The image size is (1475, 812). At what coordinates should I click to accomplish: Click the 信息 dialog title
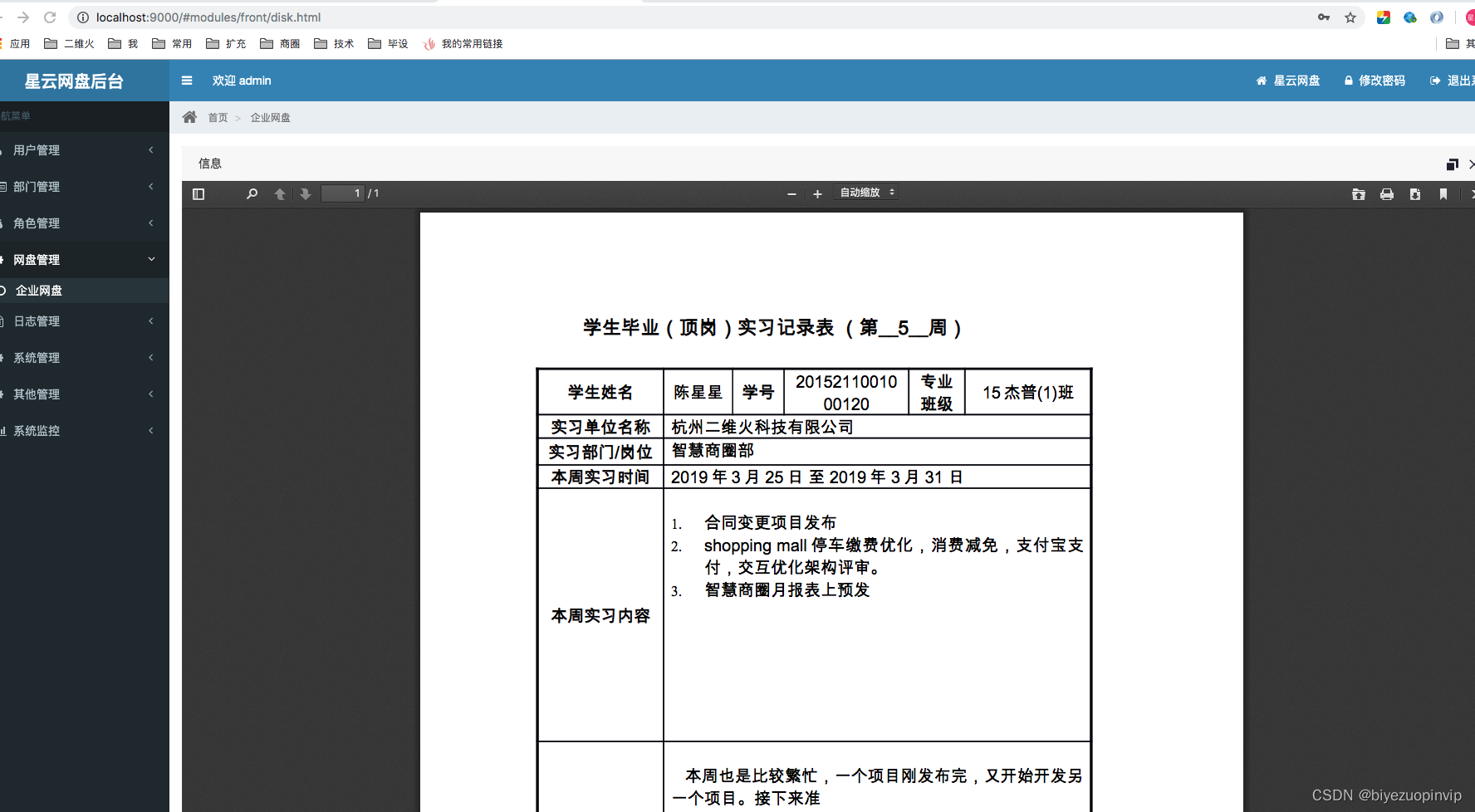click(x=210, y=164)
